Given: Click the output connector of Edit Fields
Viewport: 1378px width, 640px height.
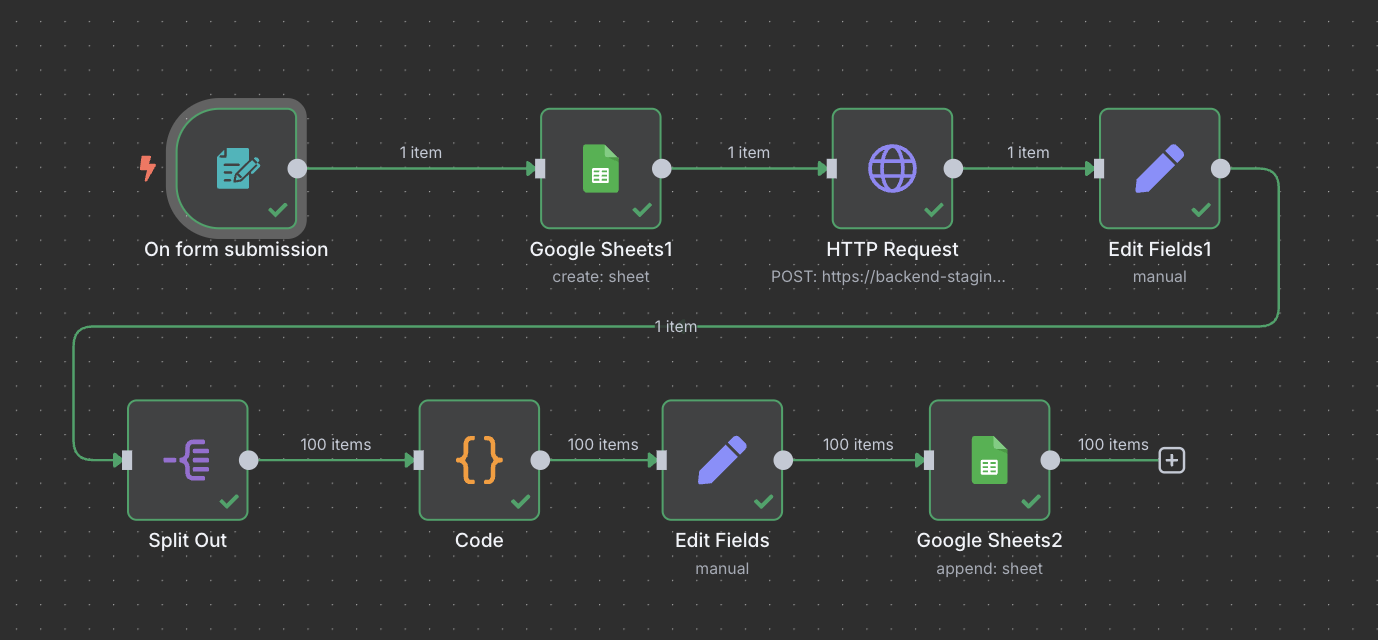Looking at the screenshot, I should (x=783, y=460).
